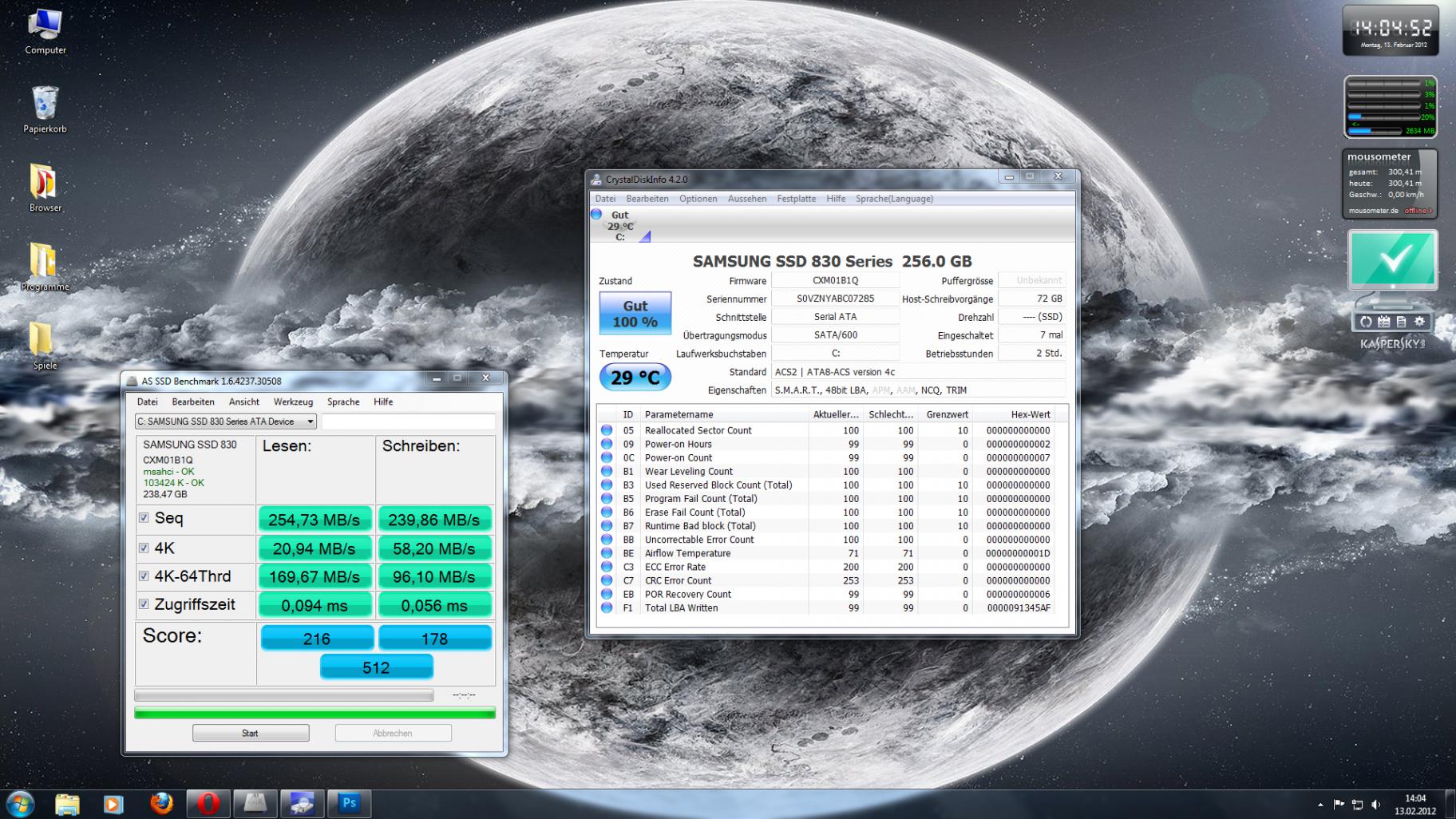The height and width of the screenshot is (819, 1456).
Task: Switch to CrystalDiskInfo taskbar button
Action: click(x=302, y=804)
